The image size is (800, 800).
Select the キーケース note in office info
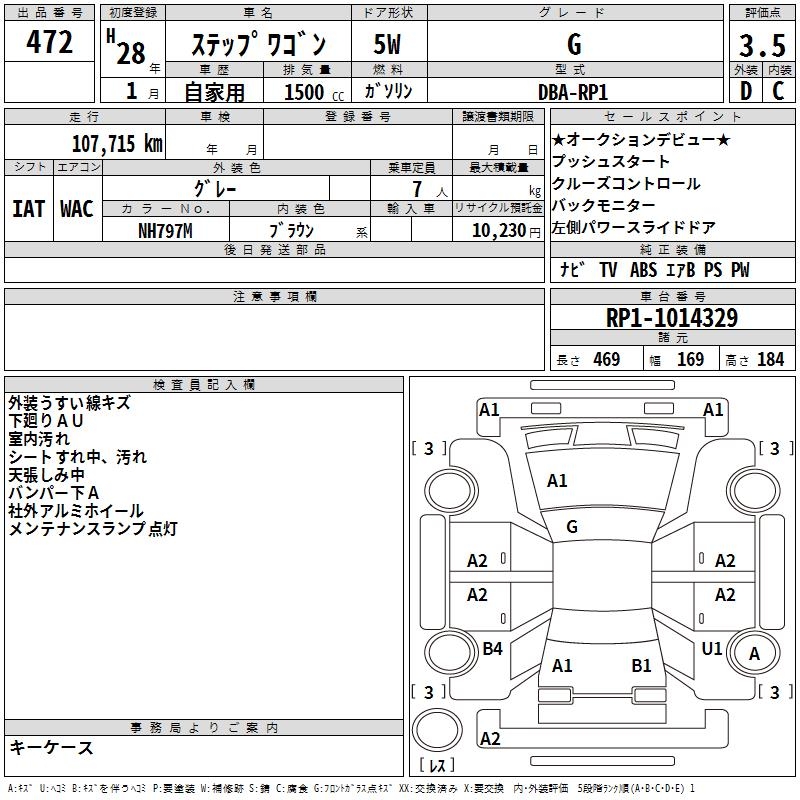click(52, 748)
